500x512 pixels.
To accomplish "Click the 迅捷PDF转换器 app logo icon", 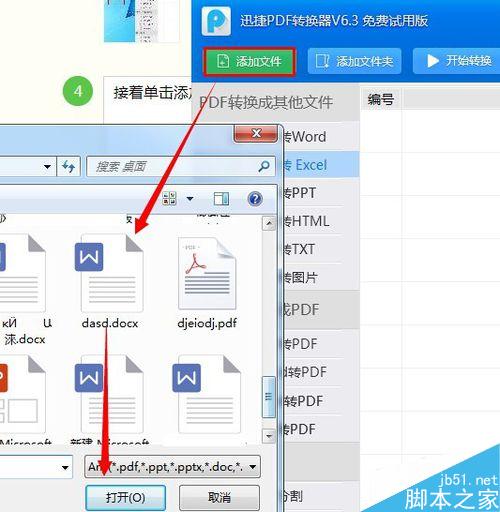I will coord(216,21).
